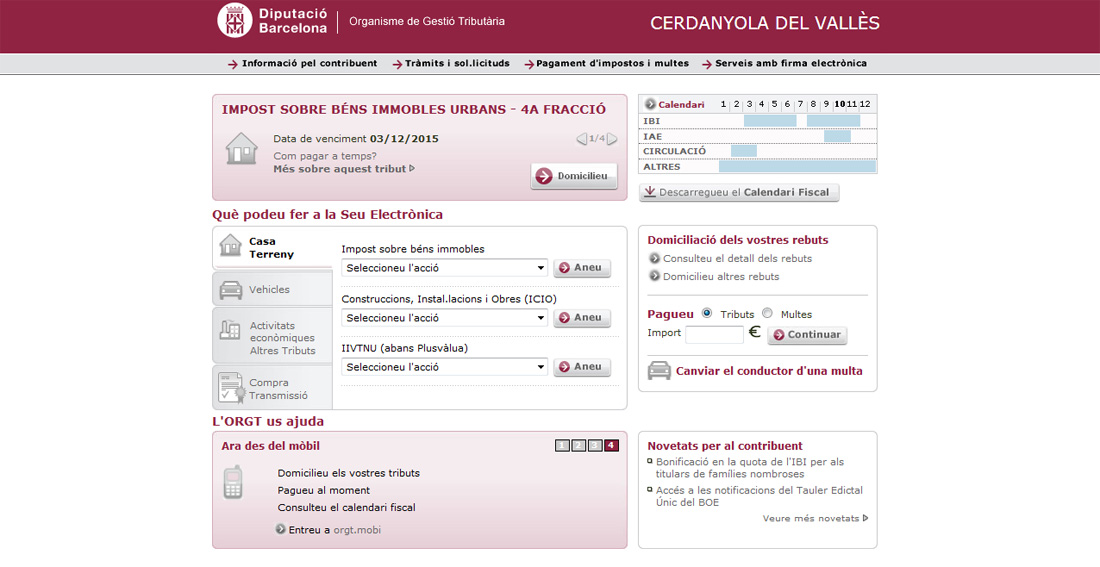Switch to the Compra Transmissió tab
1100x567 pixels.
[272, 387]
